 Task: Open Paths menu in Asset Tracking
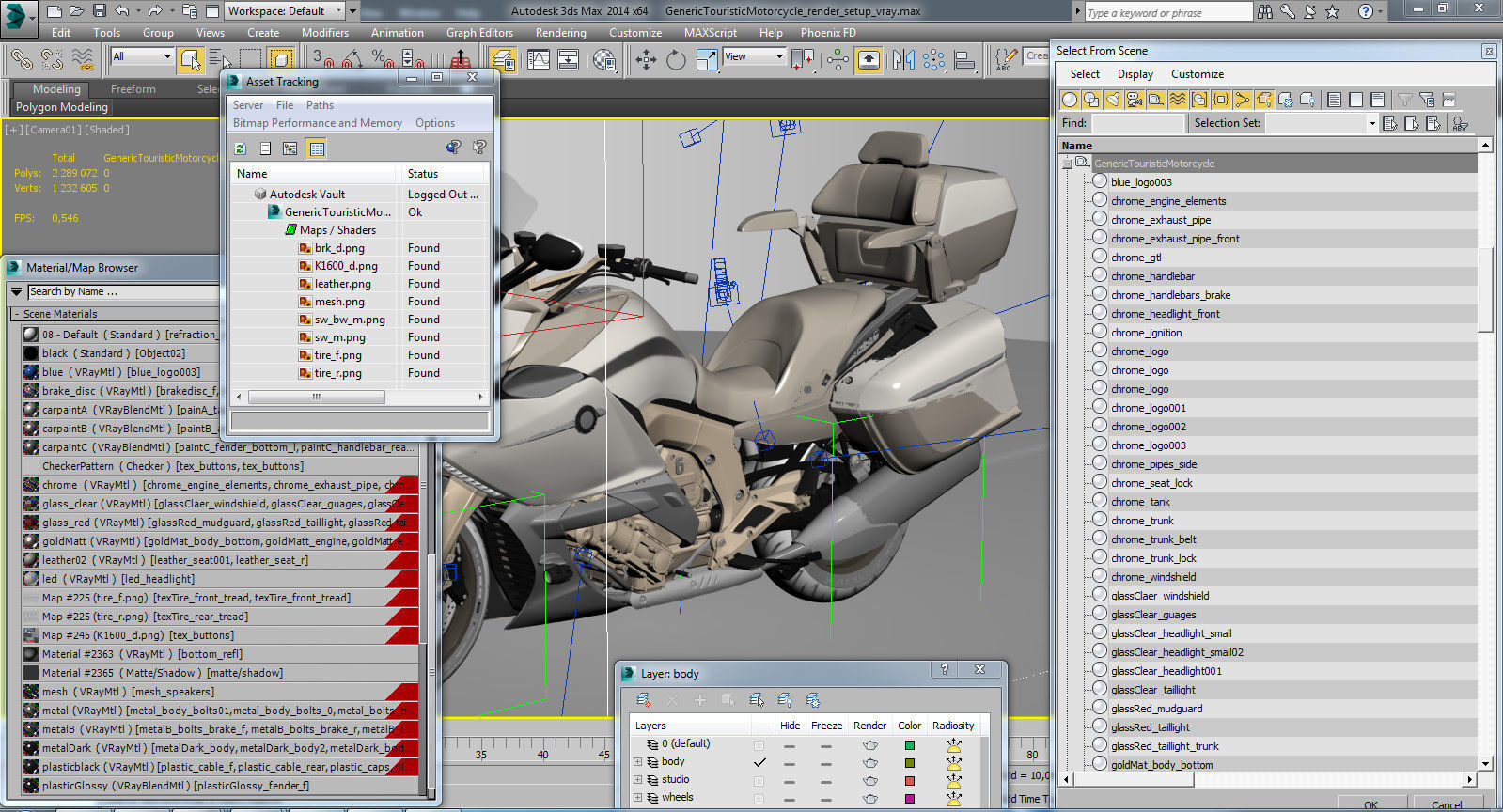320,105
